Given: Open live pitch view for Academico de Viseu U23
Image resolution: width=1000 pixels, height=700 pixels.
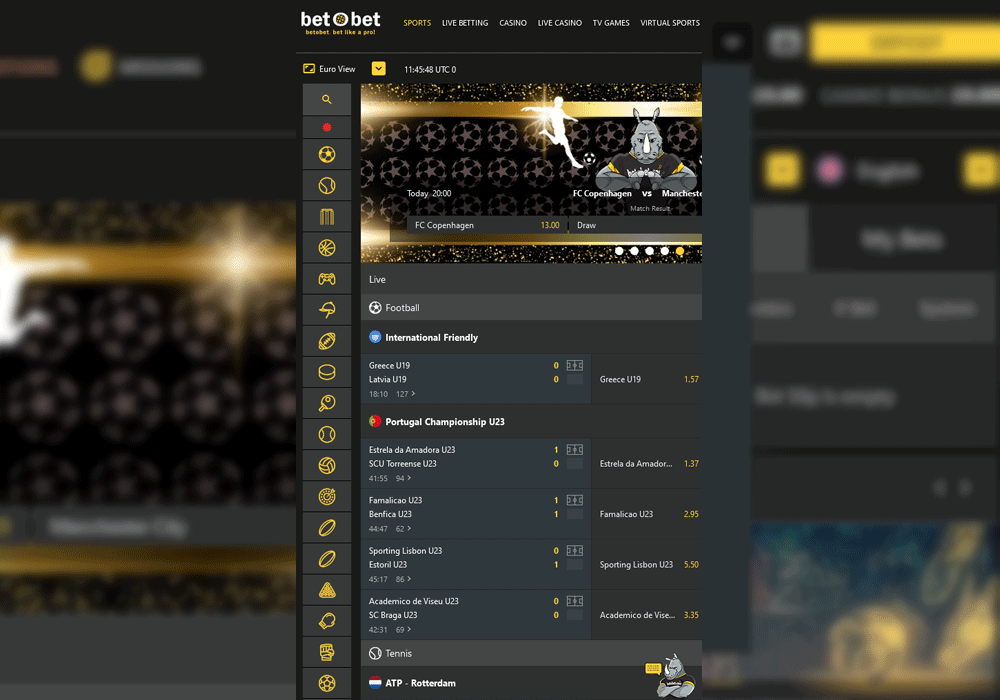Looking at the screenshot, I should tap(575, 601).
